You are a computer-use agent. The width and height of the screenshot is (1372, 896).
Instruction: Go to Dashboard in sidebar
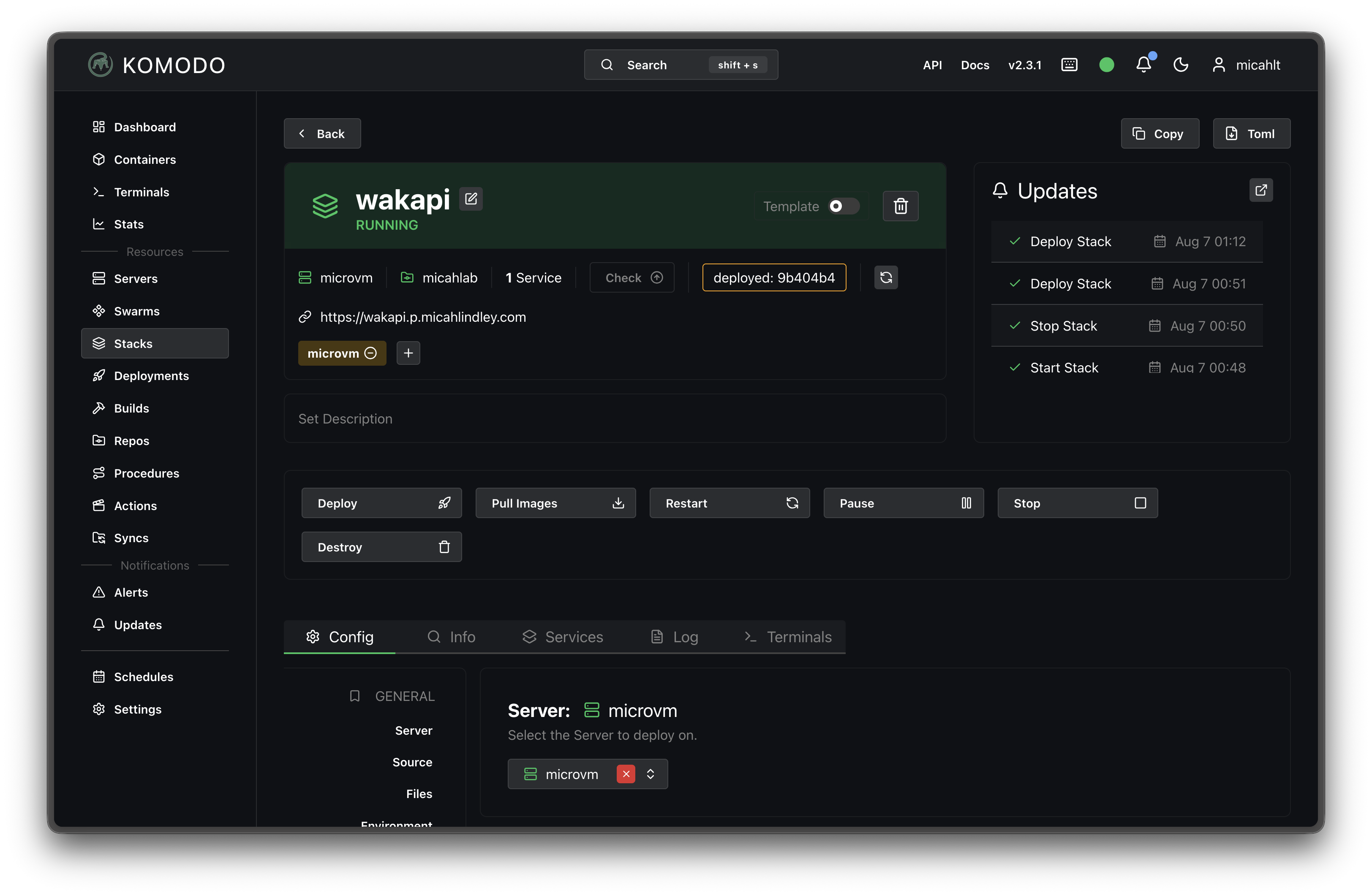point(155,127)
